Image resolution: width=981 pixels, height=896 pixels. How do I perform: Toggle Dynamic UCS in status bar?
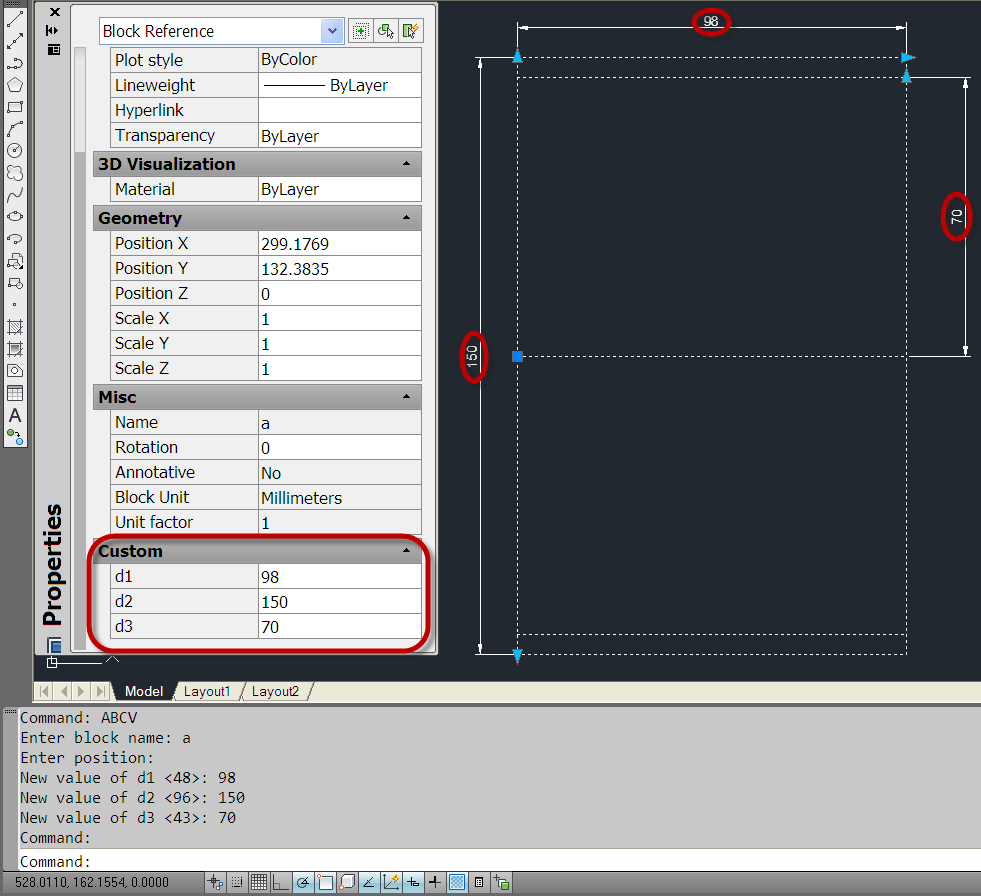[x=391, y=882]
